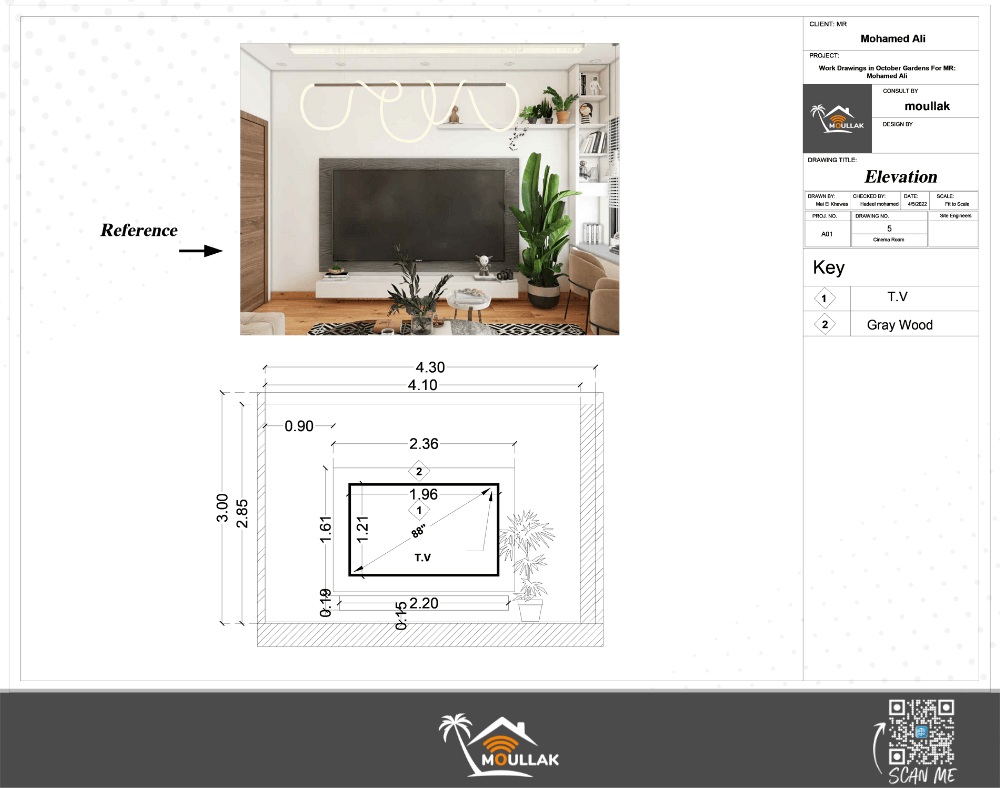The image size is (1000, 788).
Task: Select the "Gray Wood" key entry
Action: (899, 325)
